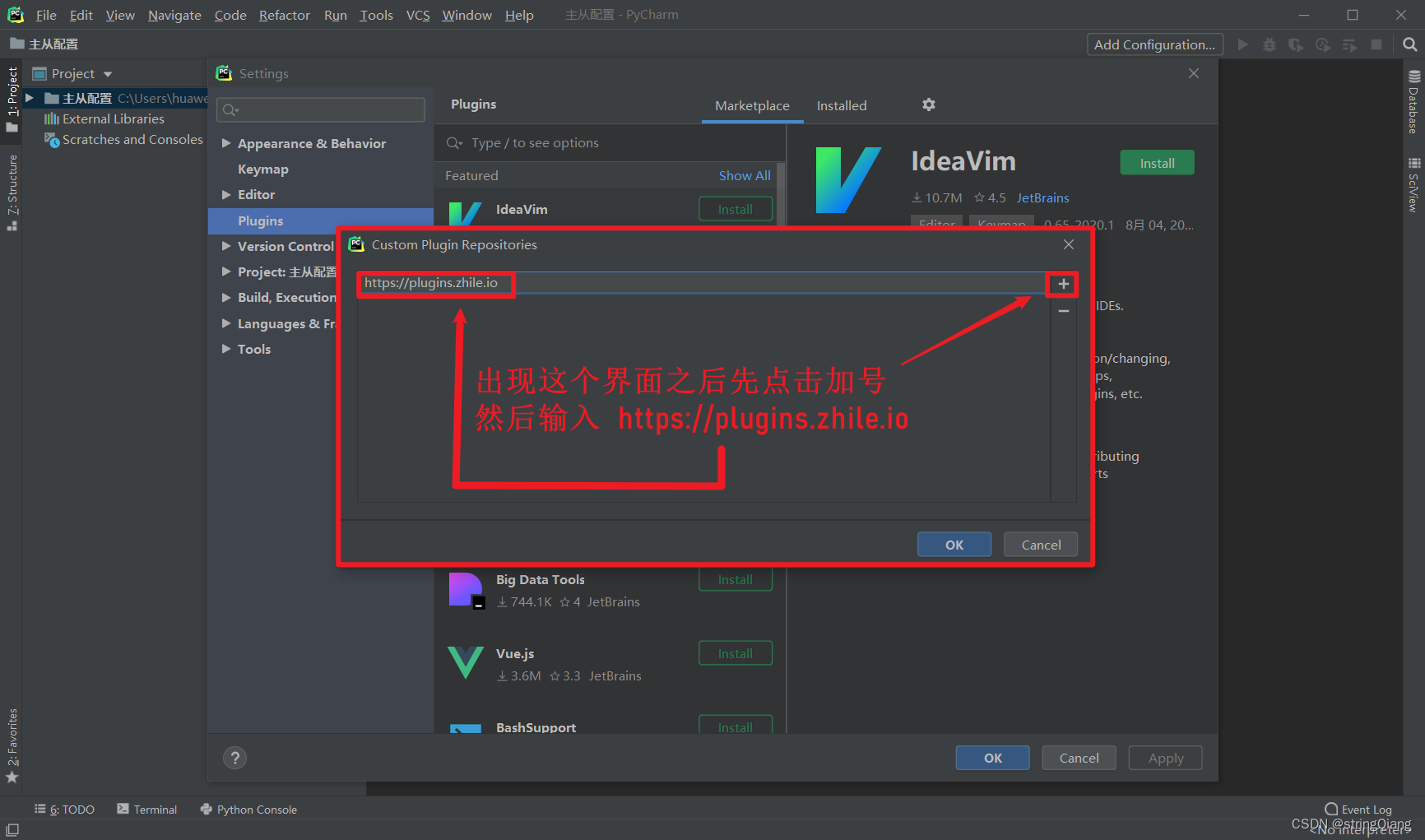Install the Vue.js plugin
The image size is (1425, 840).
coord(736,653)
